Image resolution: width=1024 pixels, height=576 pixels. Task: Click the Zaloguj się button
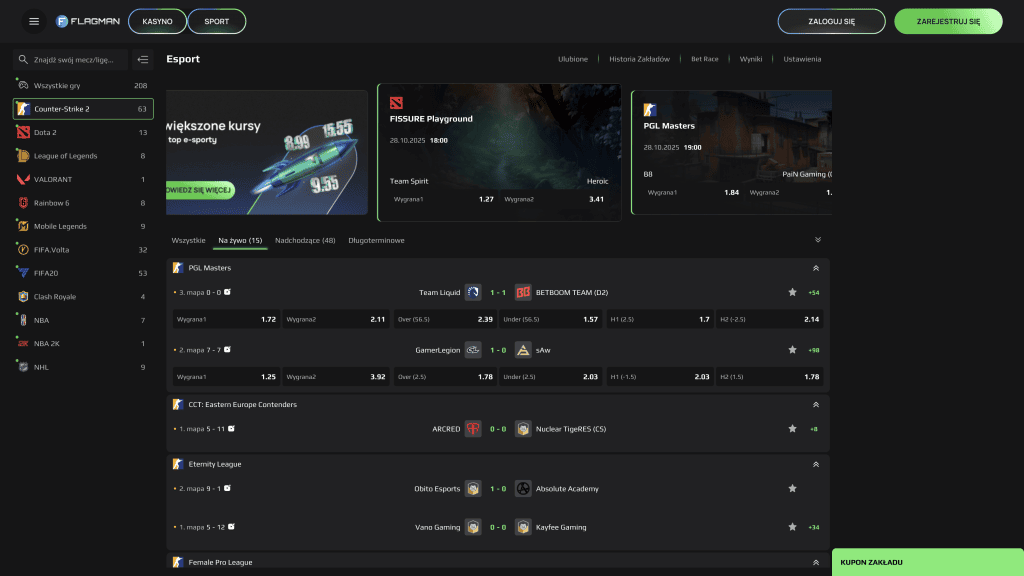(817, 21)
